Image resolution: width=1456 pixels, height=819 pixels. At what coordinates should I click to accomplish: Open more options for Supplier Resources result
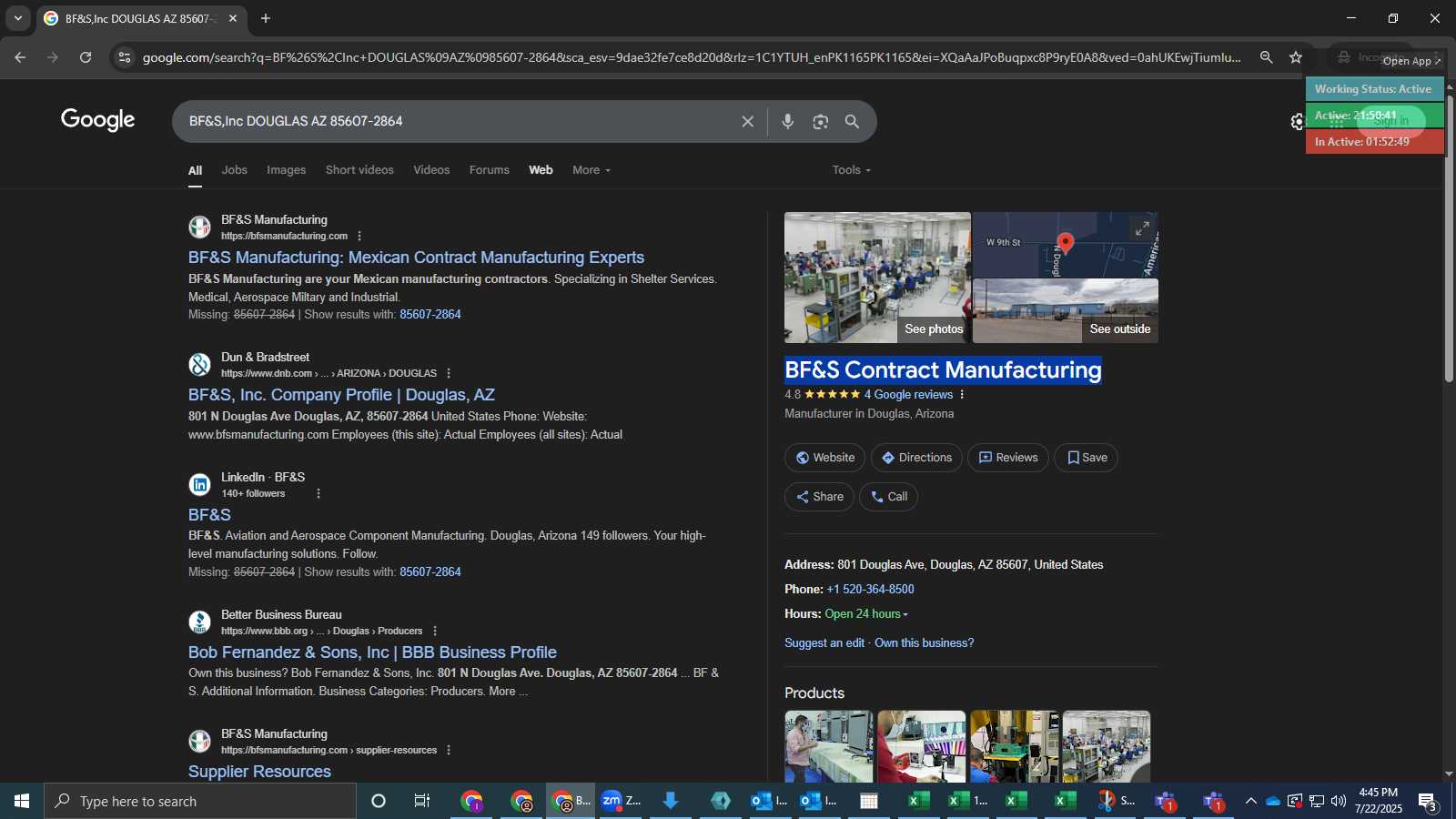[449, 750]
